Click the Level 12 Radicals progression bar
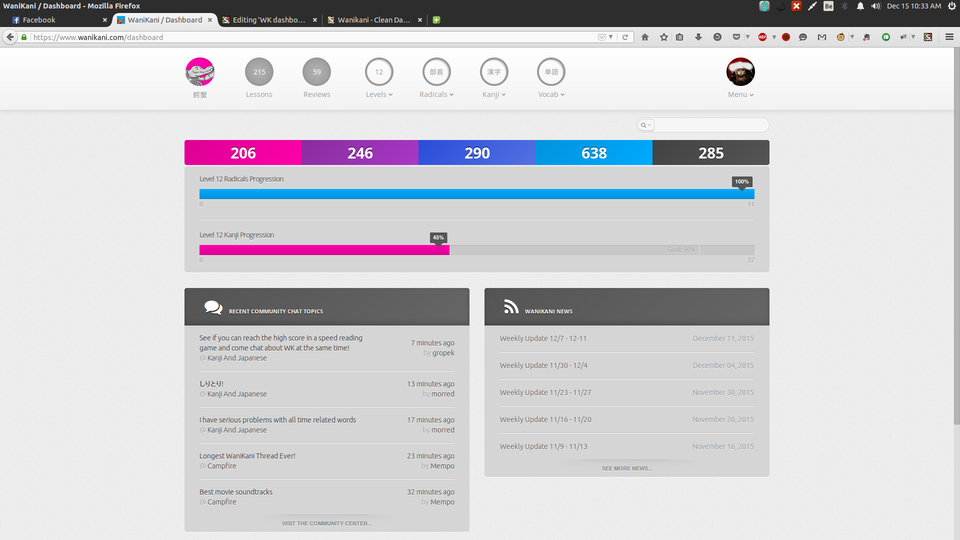Screen dimensions: 960x540 tap(477, 194)
